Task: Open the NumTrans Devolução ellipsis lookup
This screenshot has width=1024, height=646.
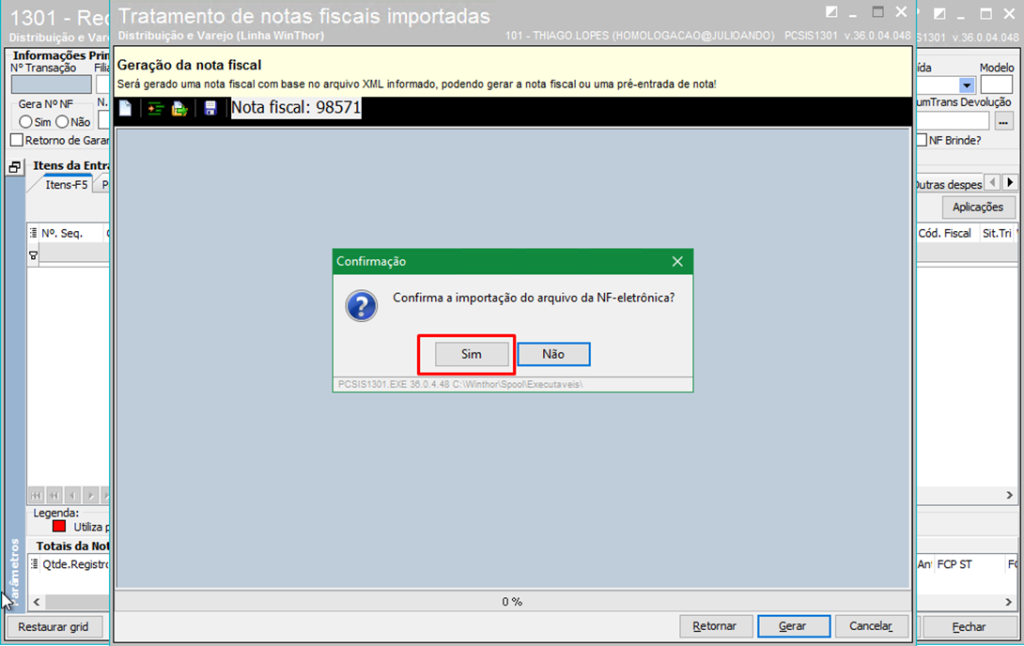Action: click(1005, 121)
